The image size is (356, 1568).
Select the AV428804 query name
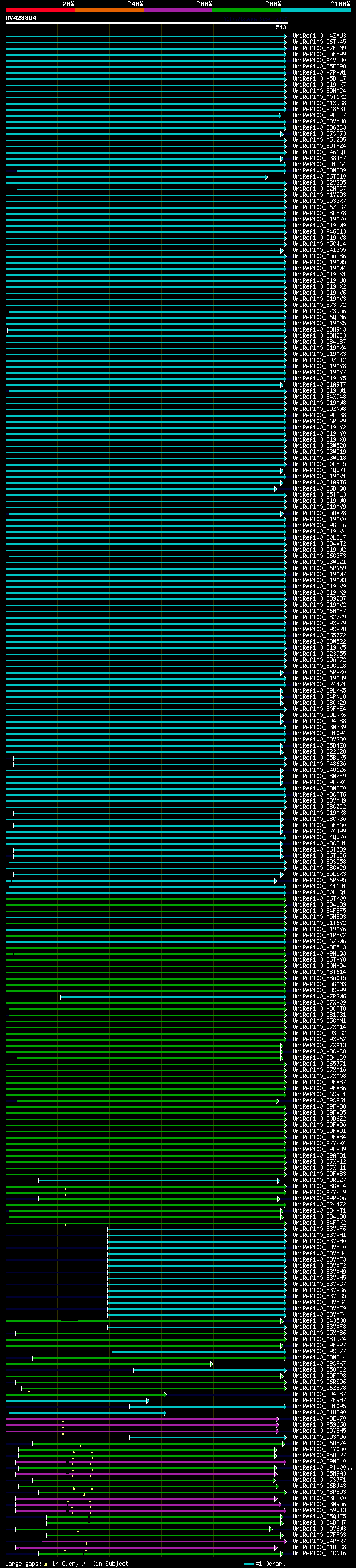click(21, 18)
